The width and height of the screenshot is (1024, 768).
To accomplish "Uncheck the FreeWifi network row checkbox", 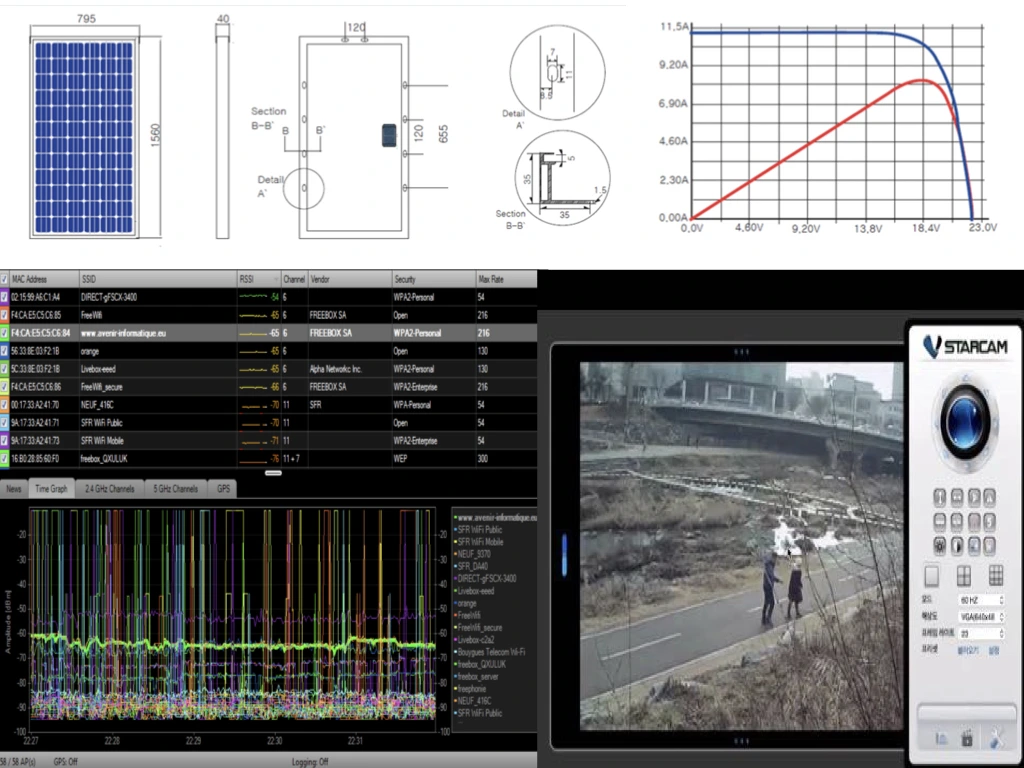I will [4, 315].
